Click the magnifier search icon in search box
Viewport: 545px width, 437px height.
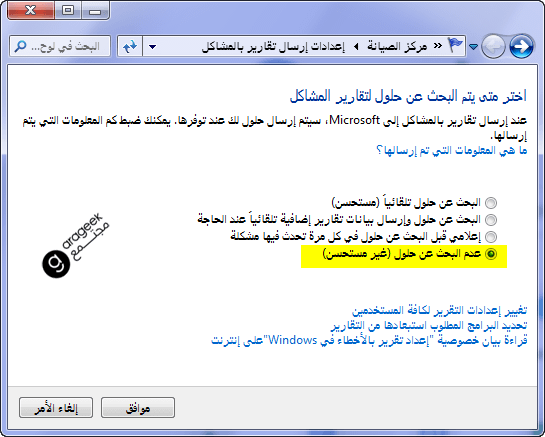(x=20, y=46)
